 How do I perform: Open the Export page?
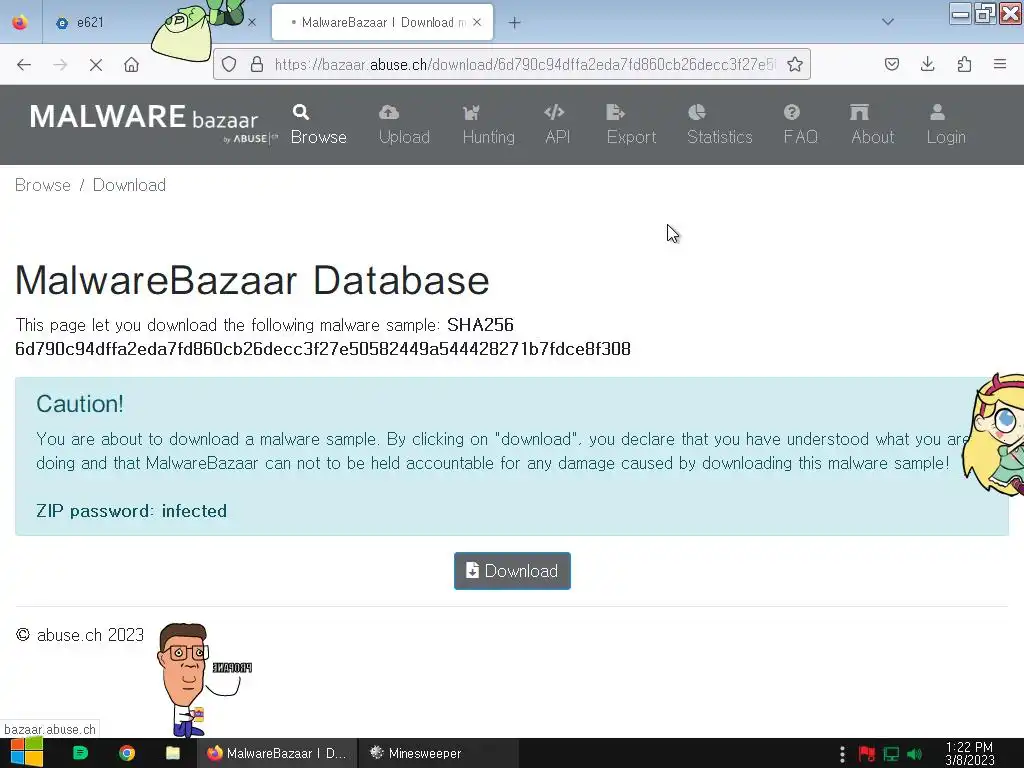631,124
